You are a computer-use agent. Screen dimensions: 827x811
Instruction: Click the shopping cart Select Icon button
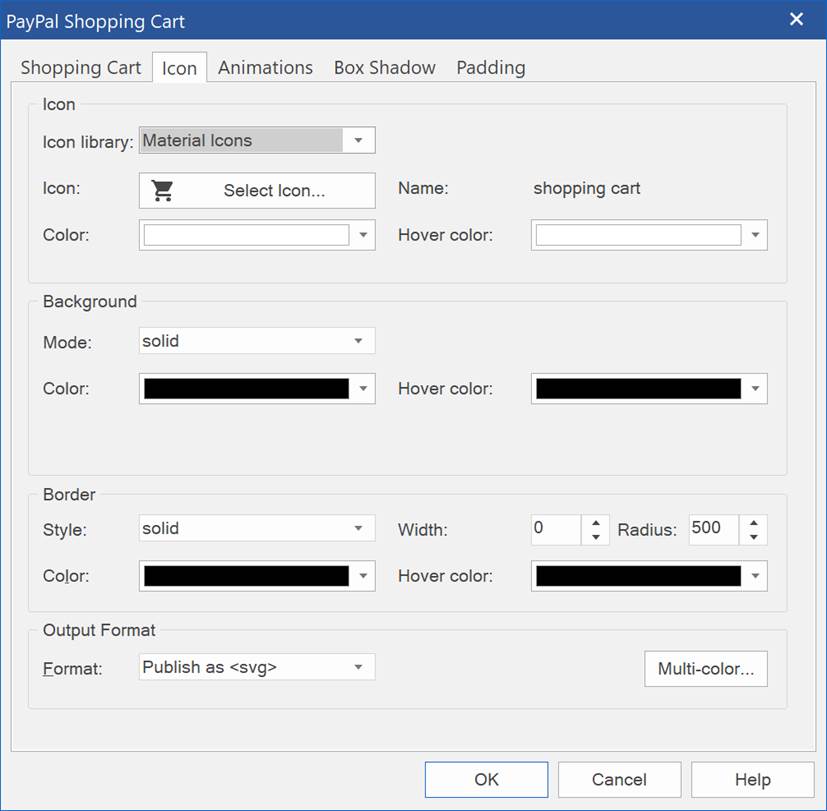tap(257, 191)
